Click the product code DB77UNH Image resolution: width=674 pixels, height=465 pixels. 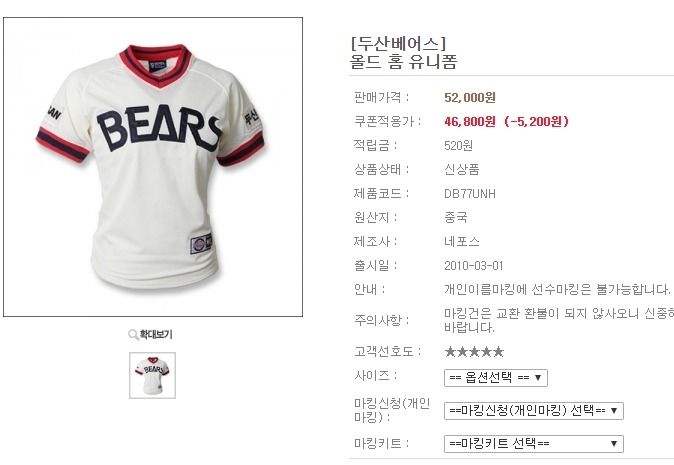pos(470,194)
